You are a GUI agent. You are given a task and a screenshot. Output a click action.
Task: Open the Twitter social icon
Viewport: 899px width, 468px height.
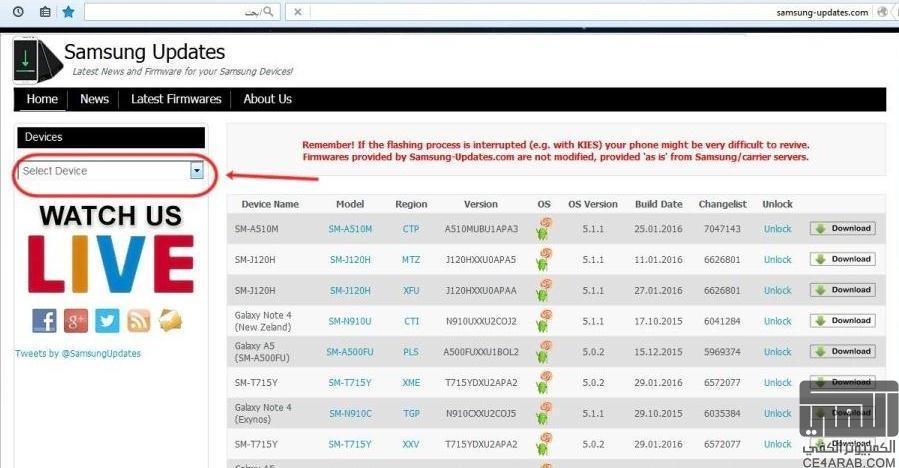coord(107,321)
